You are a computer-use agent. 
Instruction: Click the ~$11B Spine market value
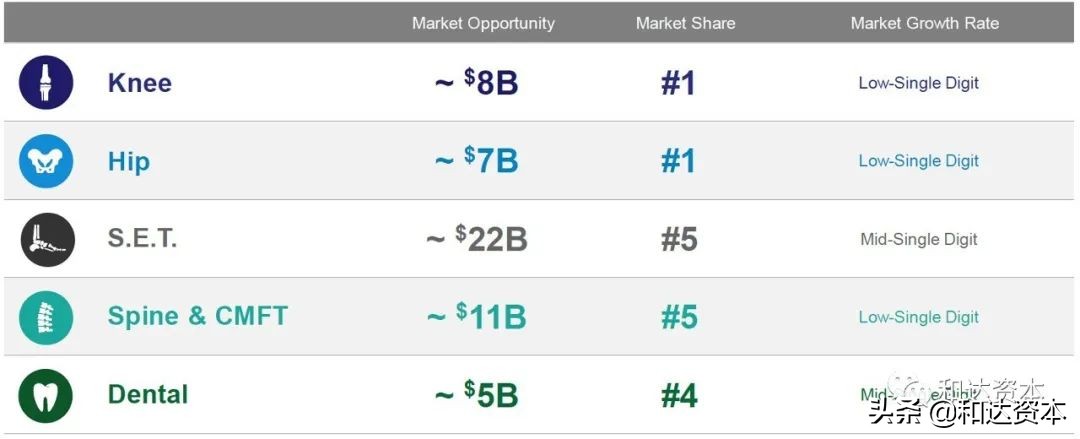pos(476,317)
